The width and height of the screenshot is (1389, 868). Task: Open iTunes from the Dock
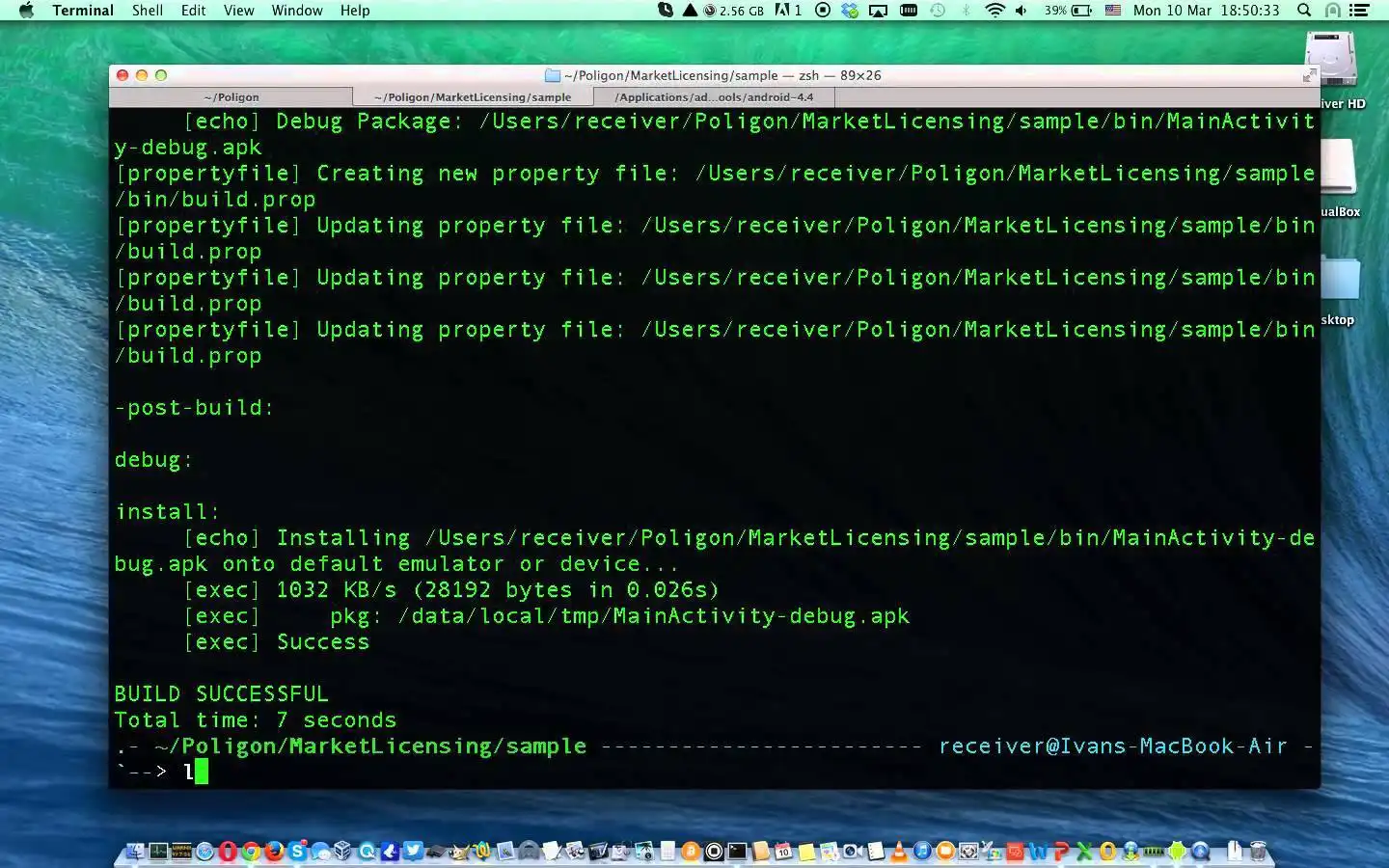(x=922, y=851)
